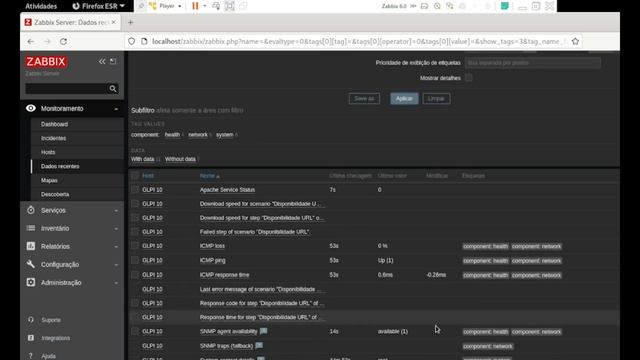Click the shield icon in the address bar

131,41
